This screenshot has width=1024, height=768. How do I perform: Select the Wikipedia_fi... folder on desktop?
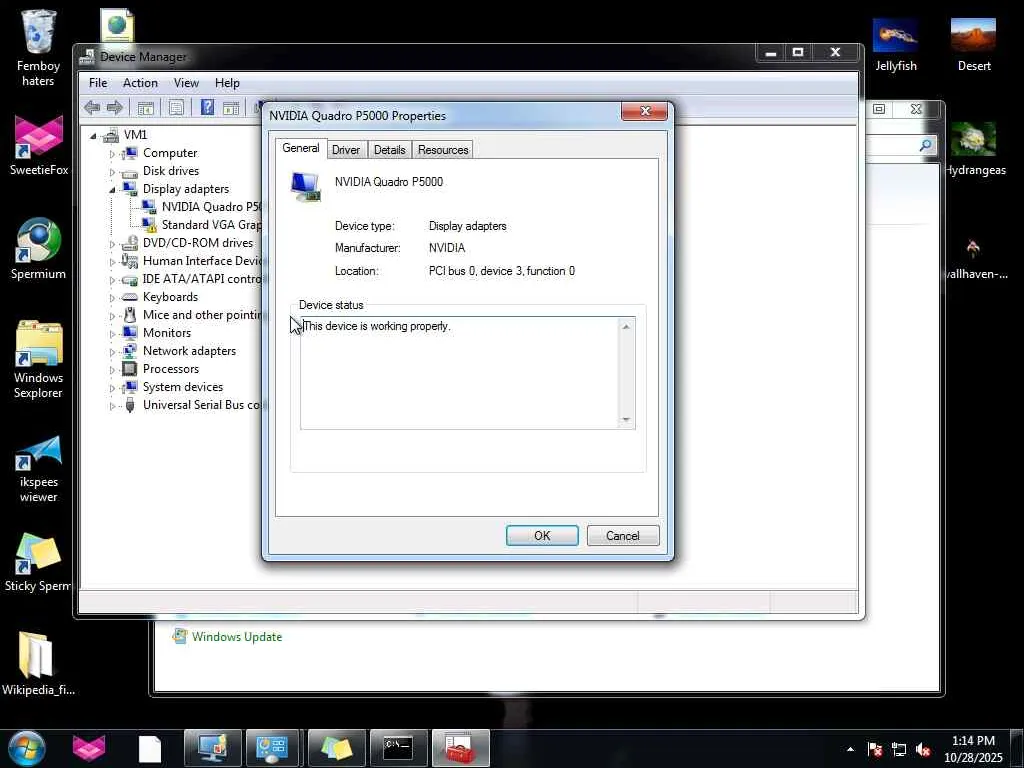click(38, 664)
